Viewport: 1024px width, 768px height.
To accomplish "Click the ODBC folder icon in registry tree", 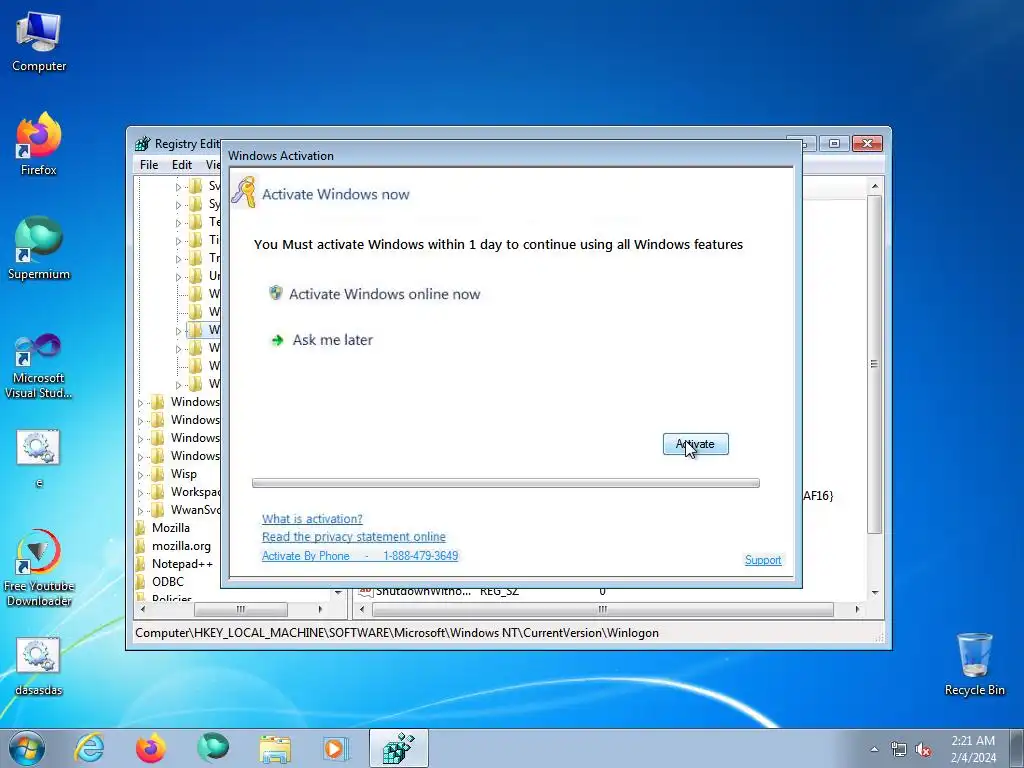I will (x=140, y=581).
